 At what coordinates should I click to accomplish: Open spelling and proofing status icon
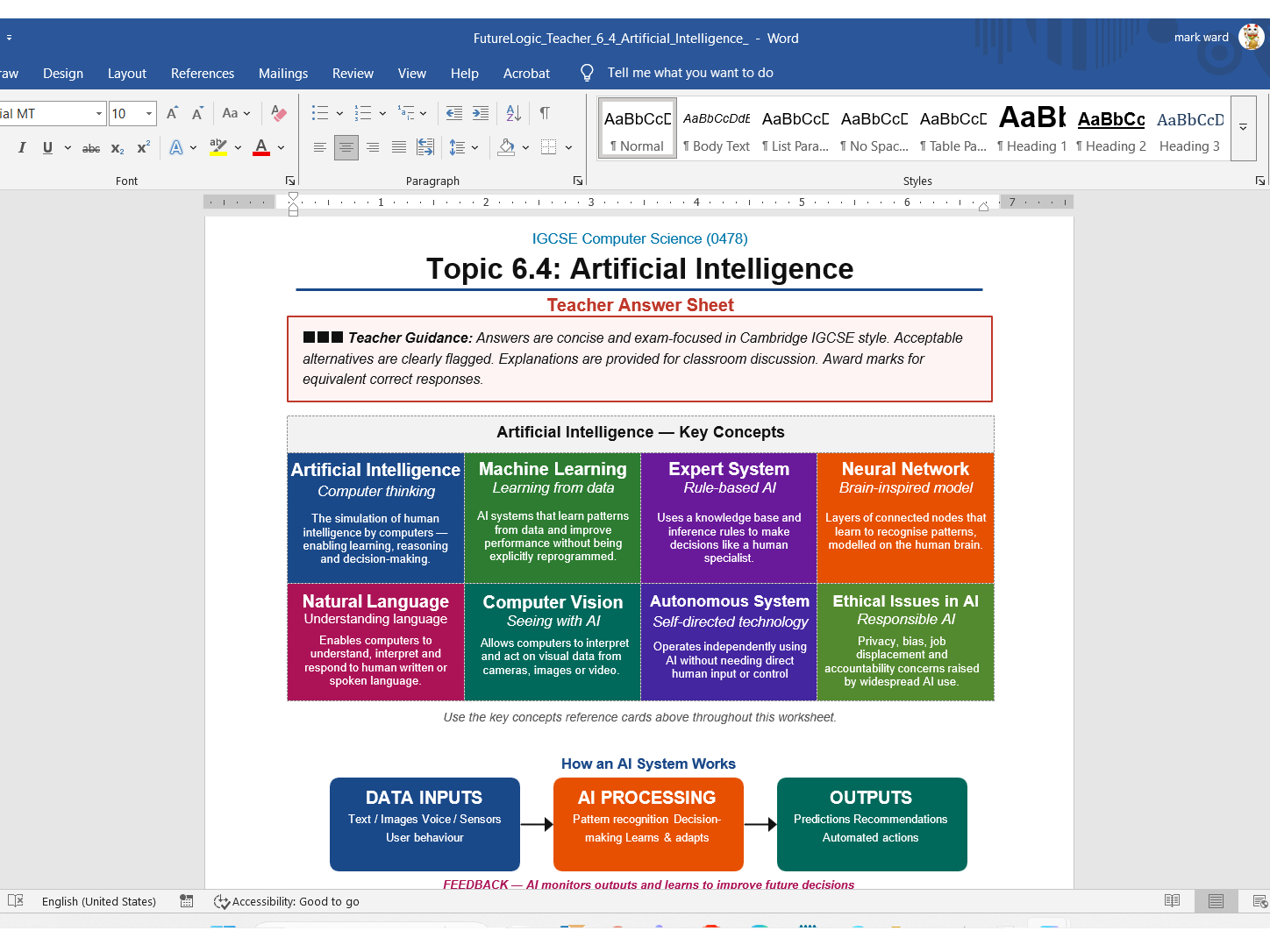click(16, 901)
